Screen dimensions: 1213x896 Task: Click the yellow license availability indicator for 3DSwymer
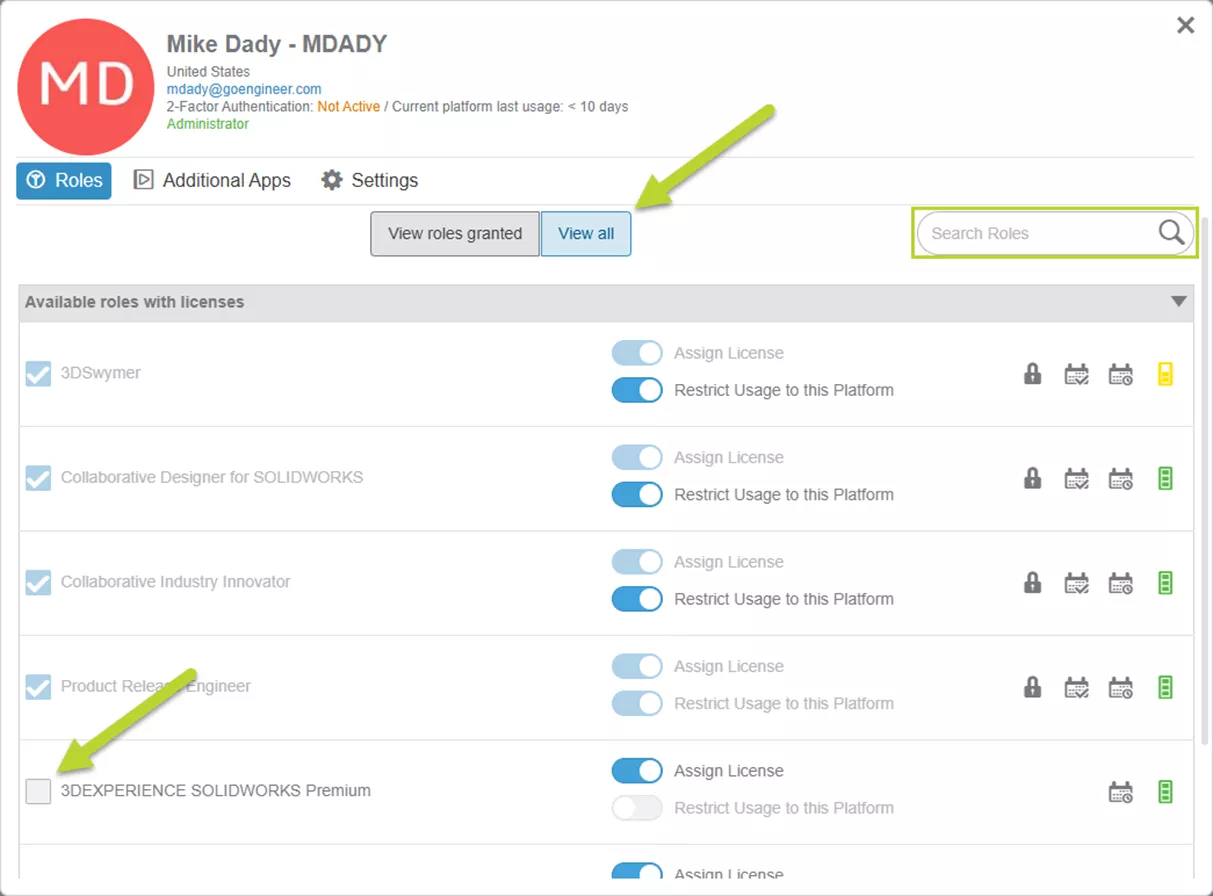tap(1165, 373)
